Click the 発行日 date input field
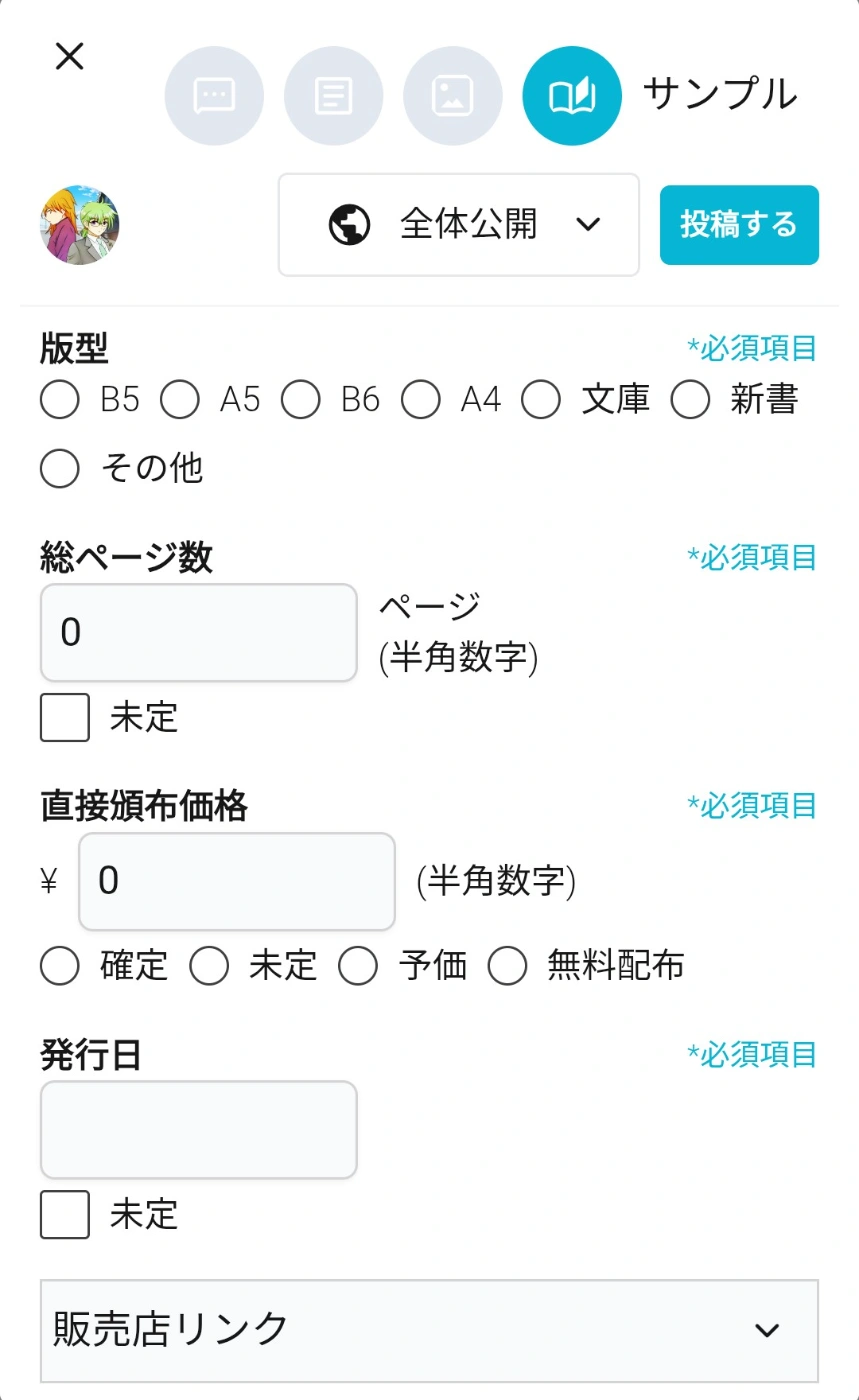Screen dimensions: 859x1400 click(198, 1129)
